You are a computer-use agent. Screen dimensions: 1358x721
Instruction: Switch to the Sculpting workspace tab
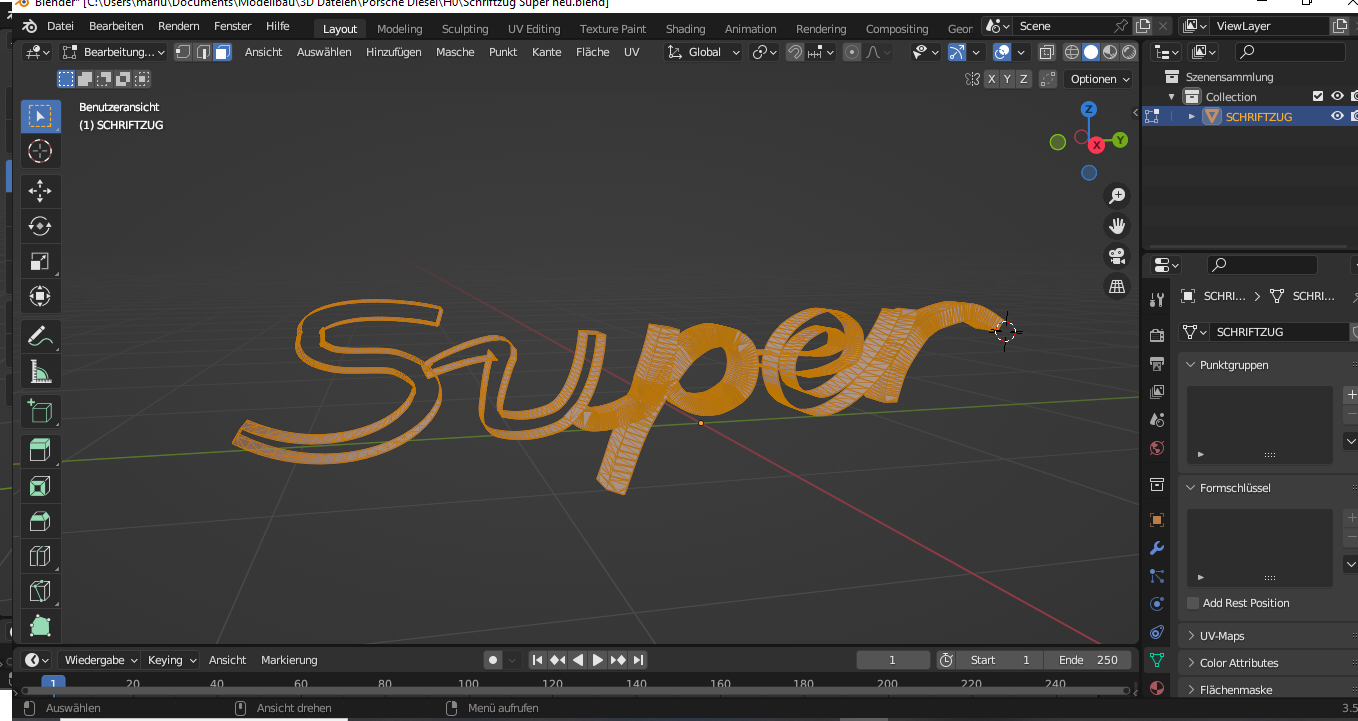pyautogui.click(x=465, y=29)
